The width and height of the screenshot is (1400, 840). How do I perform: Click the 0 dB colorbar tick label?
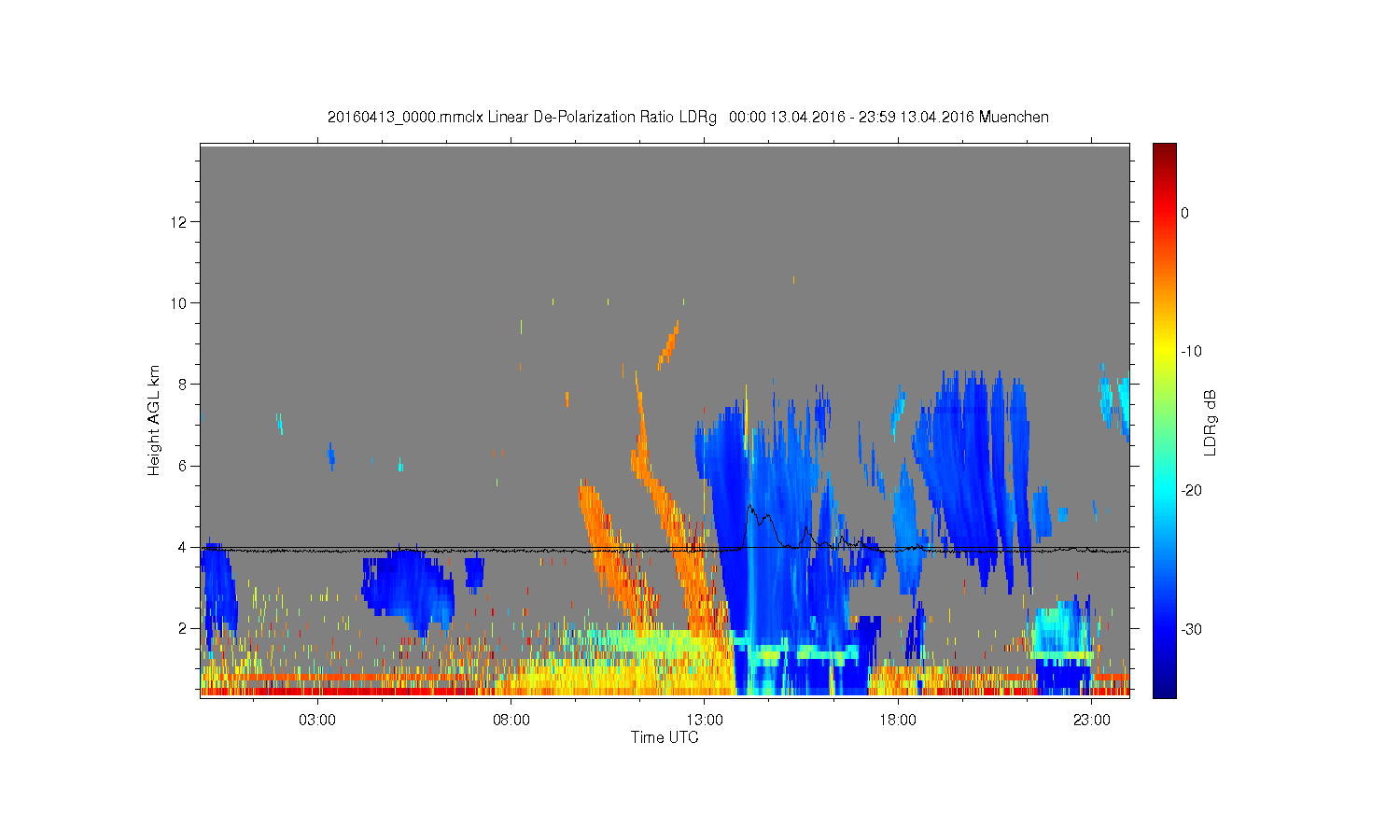1185,213
